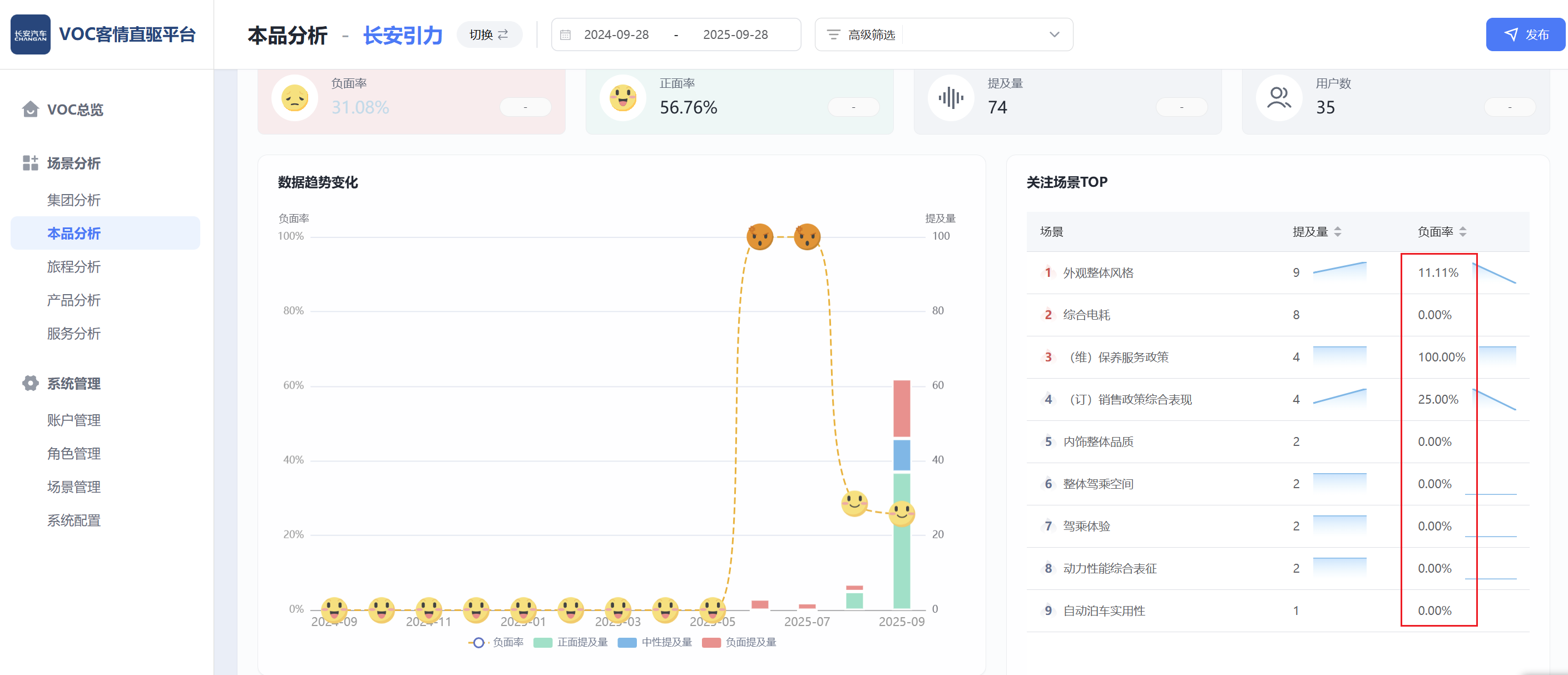Click the sad face 负面率 icon
This screenshot has width=1568, height=675.
[x=295, y=98]
